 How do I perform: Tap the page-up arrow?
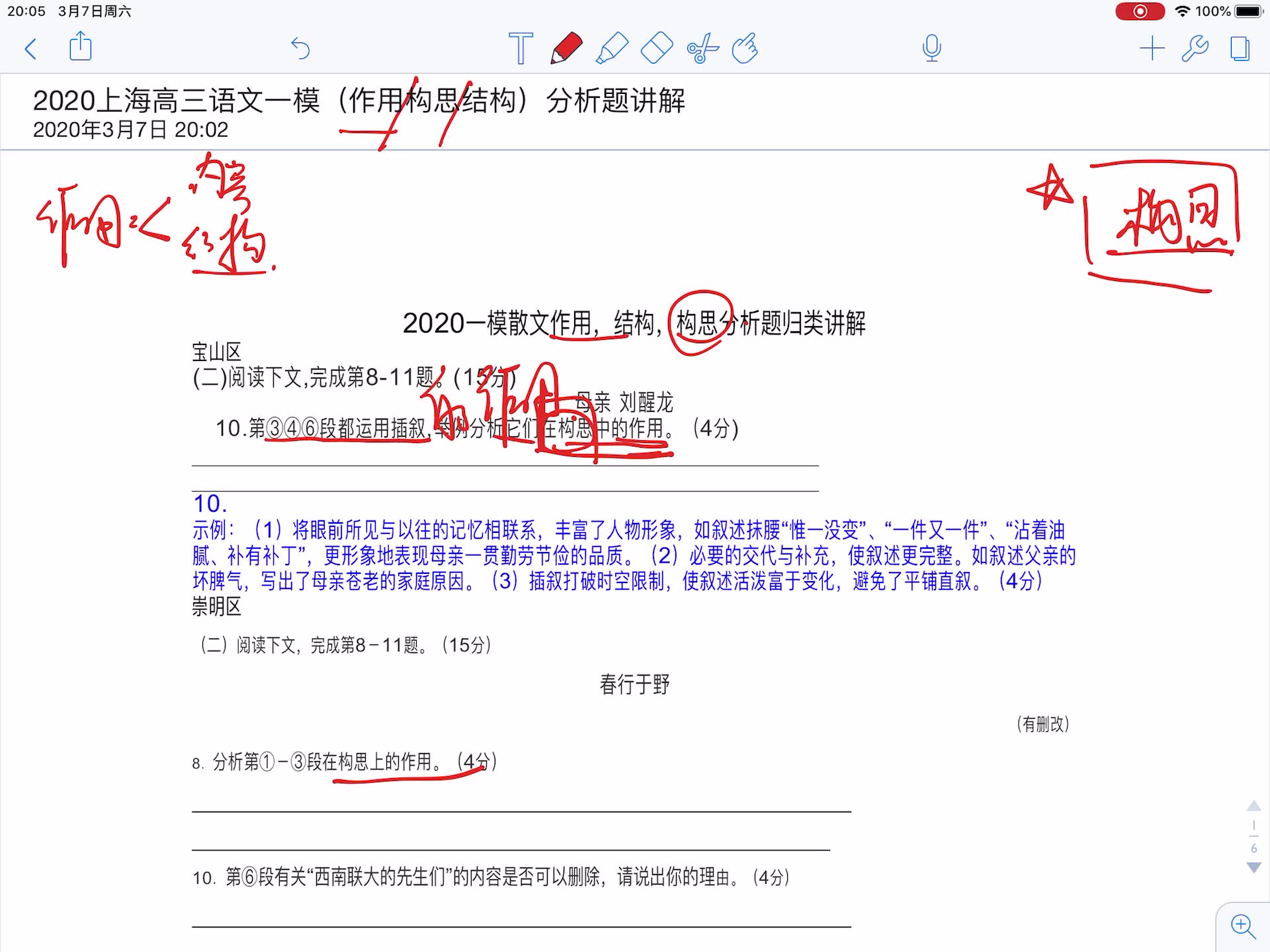tap(1254, 806)
